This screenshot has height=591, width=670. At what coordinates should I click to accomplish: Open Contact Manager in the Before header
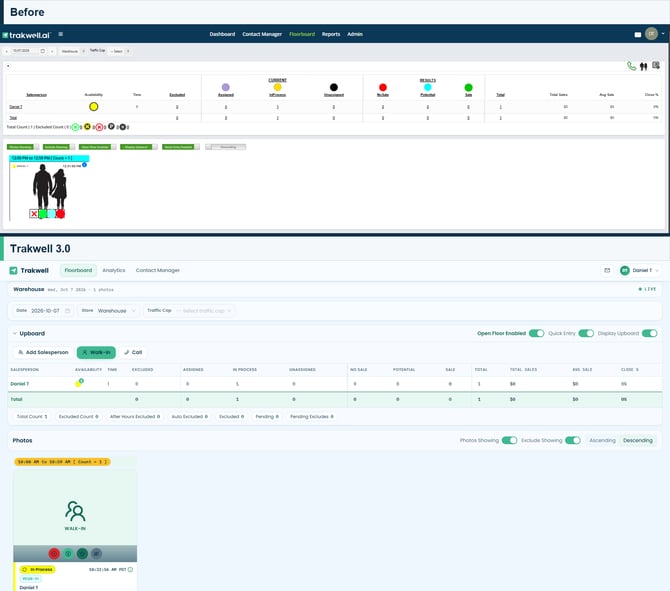point(262,34)
